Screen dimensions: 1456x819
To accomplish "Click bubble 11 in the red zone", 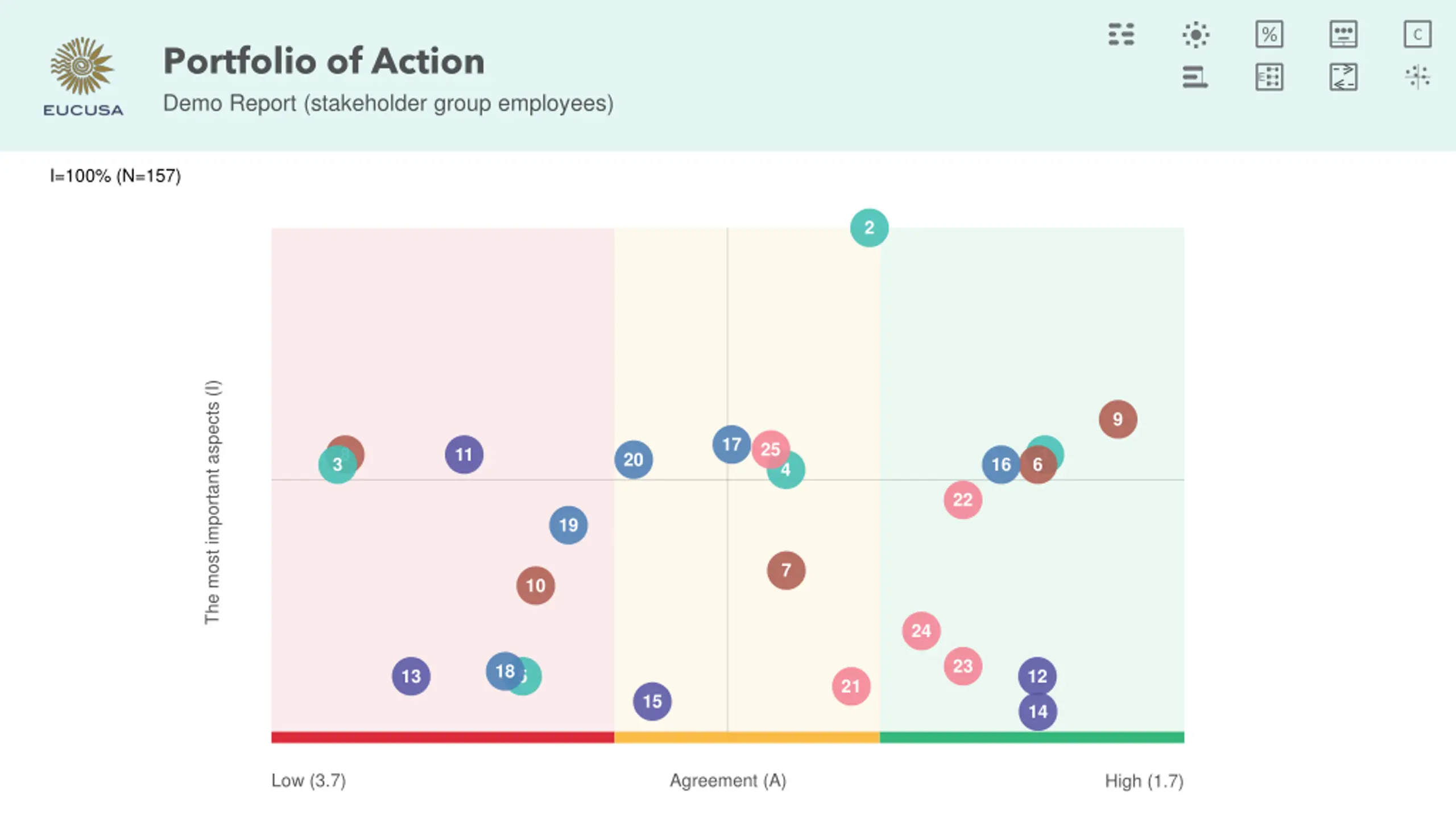I will click(x=464, y=455).
